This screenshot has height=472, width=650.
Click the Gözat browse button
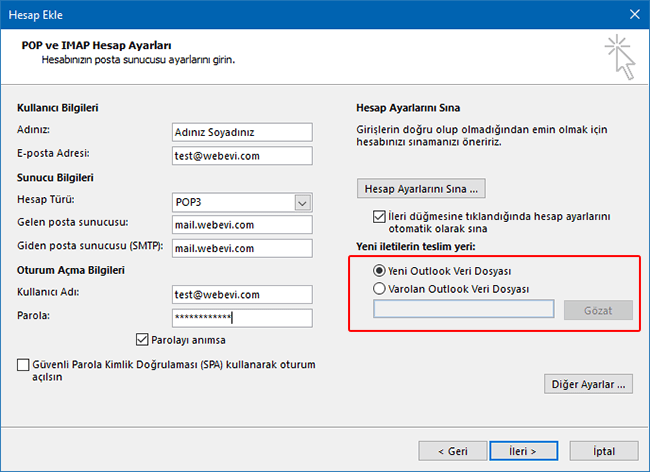pyautogui.click(x=597, y=310)
